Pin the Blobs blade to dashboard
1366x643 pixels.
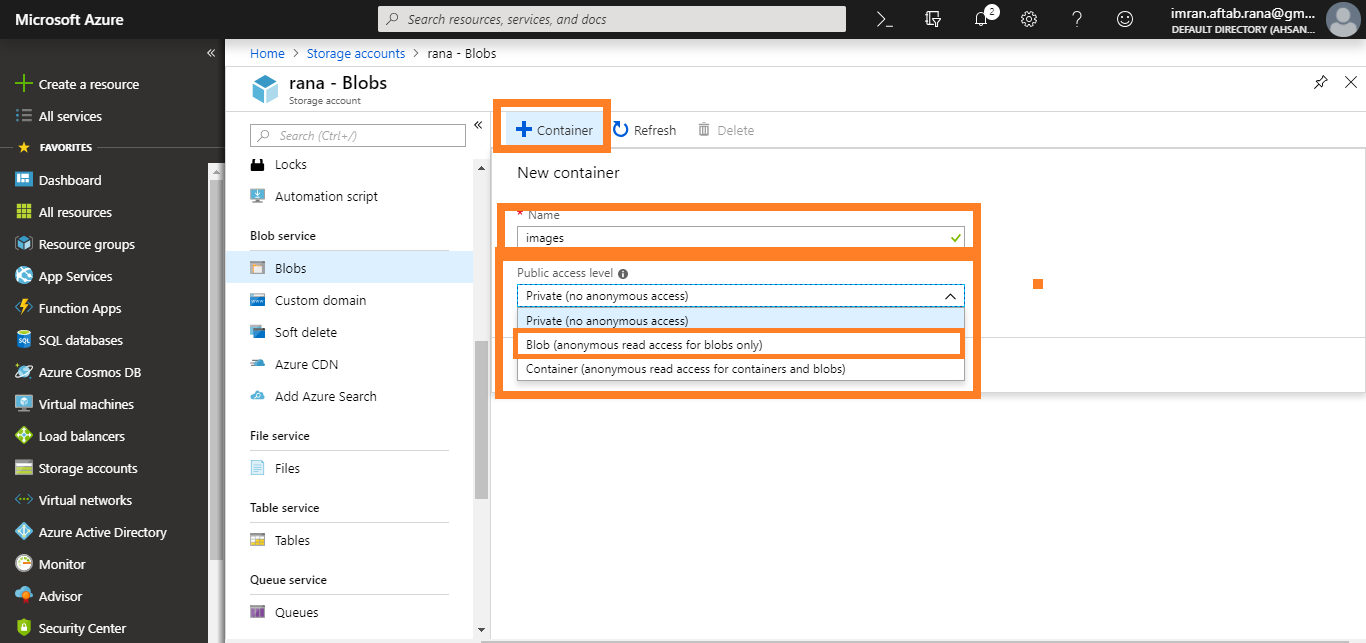1320,82
